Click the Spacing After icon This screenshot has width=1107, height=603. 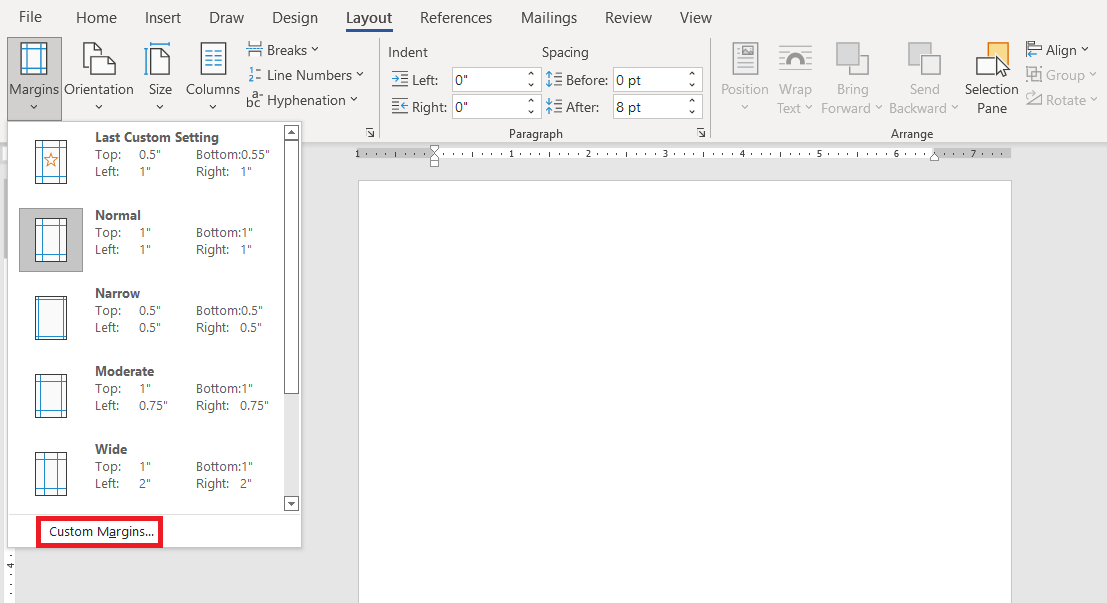[x=554, y=107]
